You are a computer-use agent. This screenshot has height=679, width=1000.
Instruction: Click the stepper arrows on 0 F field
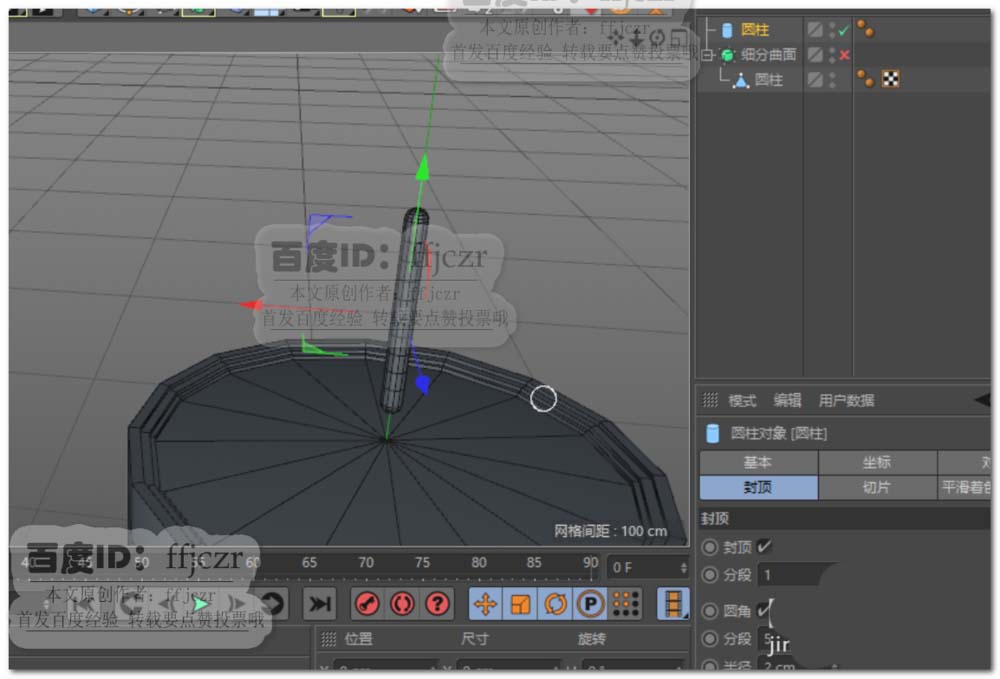683,567
